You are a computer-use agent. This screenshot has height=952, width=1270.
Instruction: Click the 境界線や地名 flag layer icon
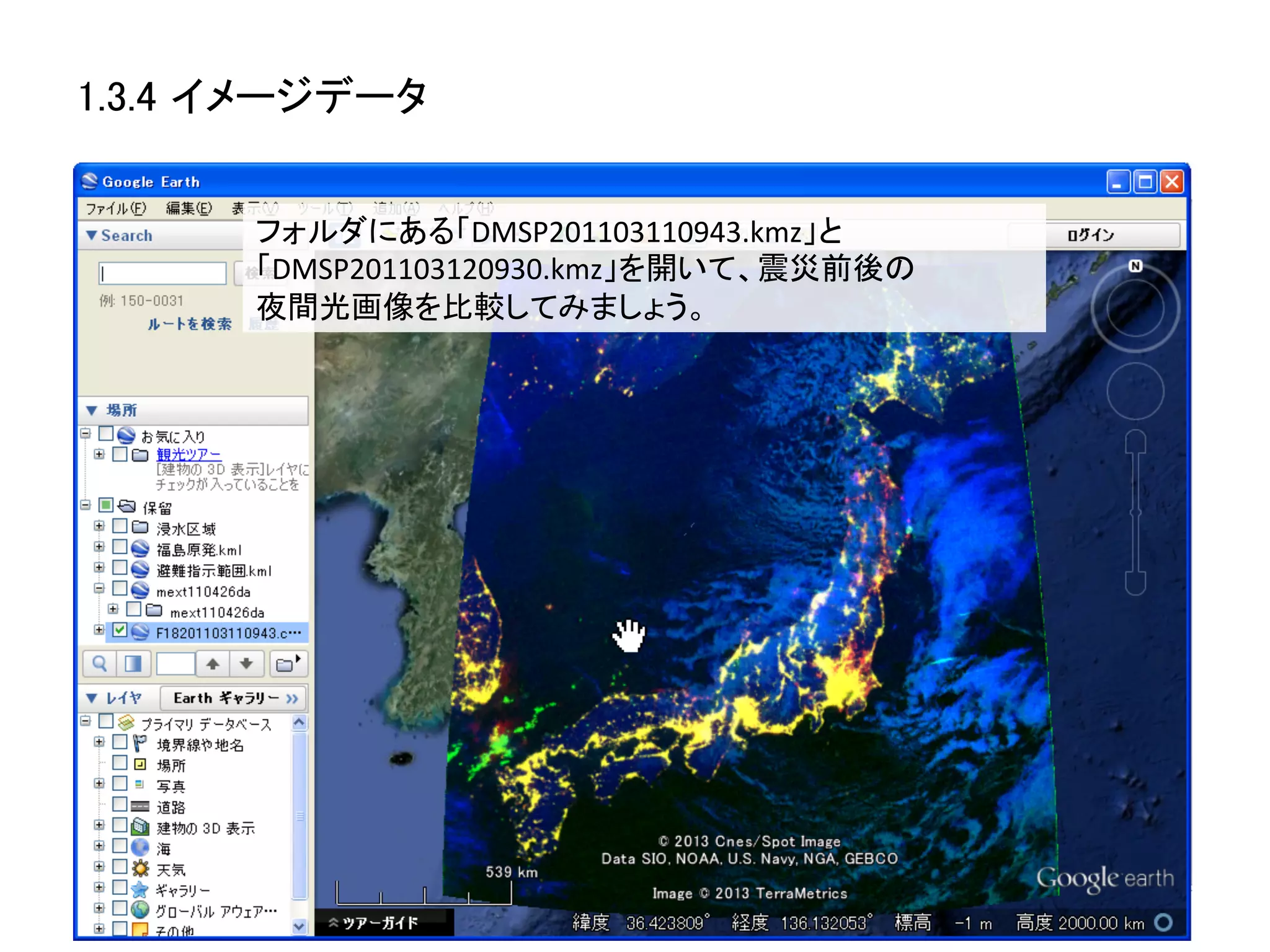point(140,743)
